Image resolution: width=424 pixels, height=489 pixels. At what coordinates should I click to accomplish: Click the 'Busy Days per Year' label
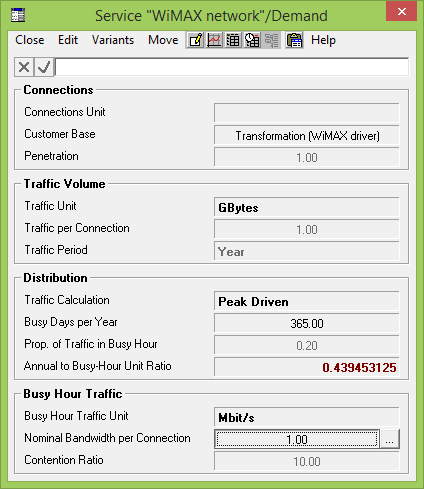[x=71, y=322]
